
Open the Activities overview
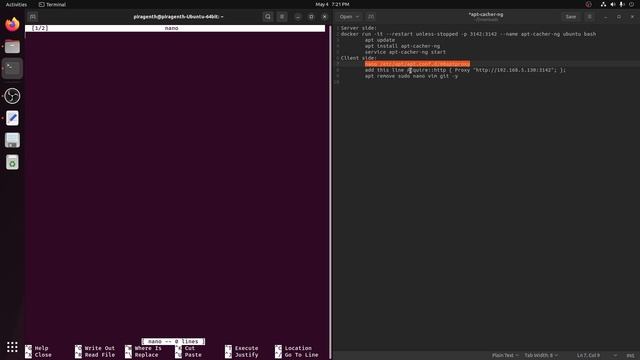click(16, 4)
